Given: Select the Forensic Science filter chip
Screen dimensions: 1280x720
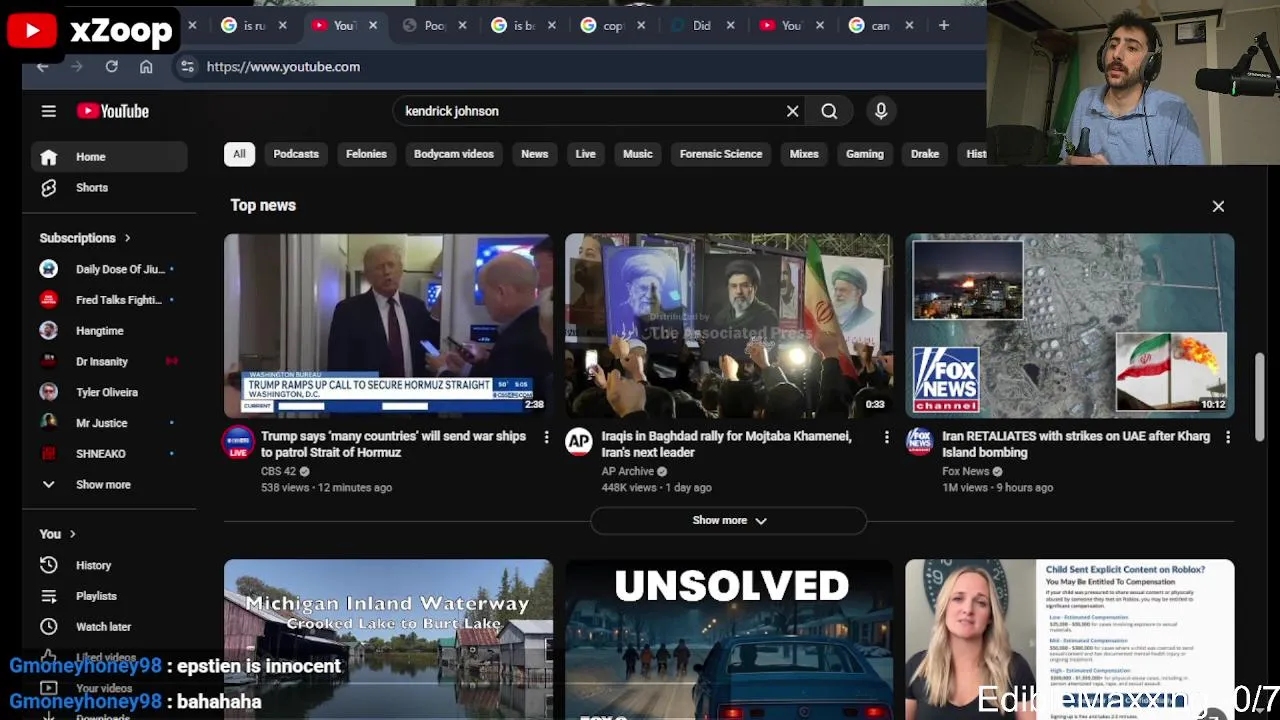Looking at the screenshot, I should 721,154.
